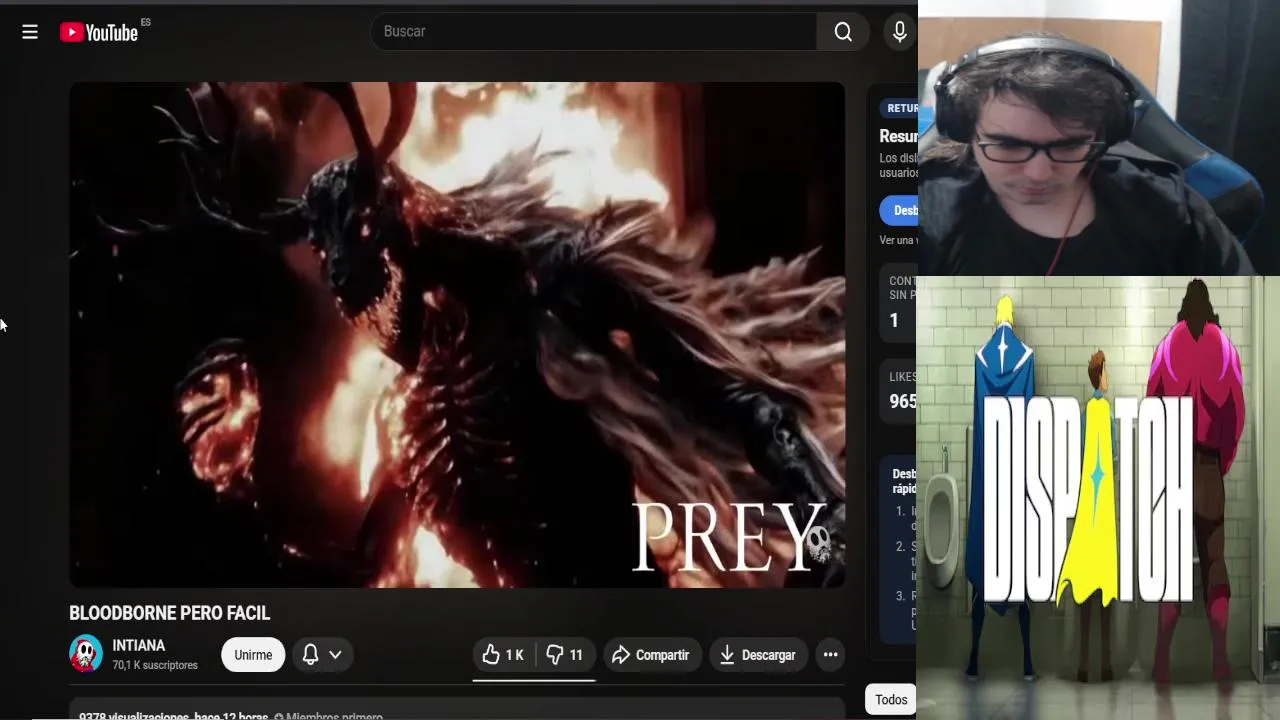Image resolution: width=1280 pixels, height=720 pixels.
Task: Open the YouTube hamburger guide menu
Action: click(30, 32)
